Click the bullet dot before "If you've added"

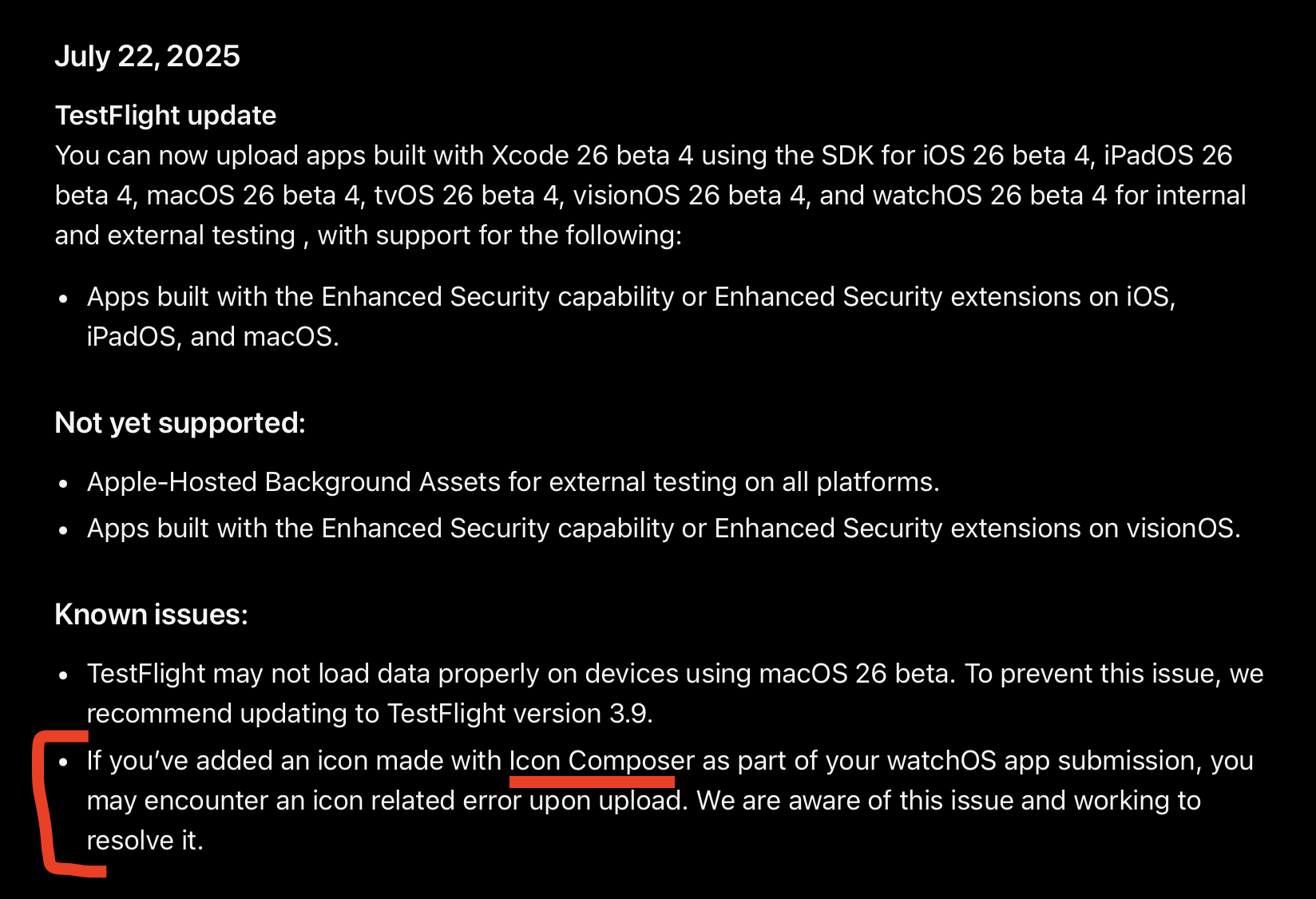(64, 762)
